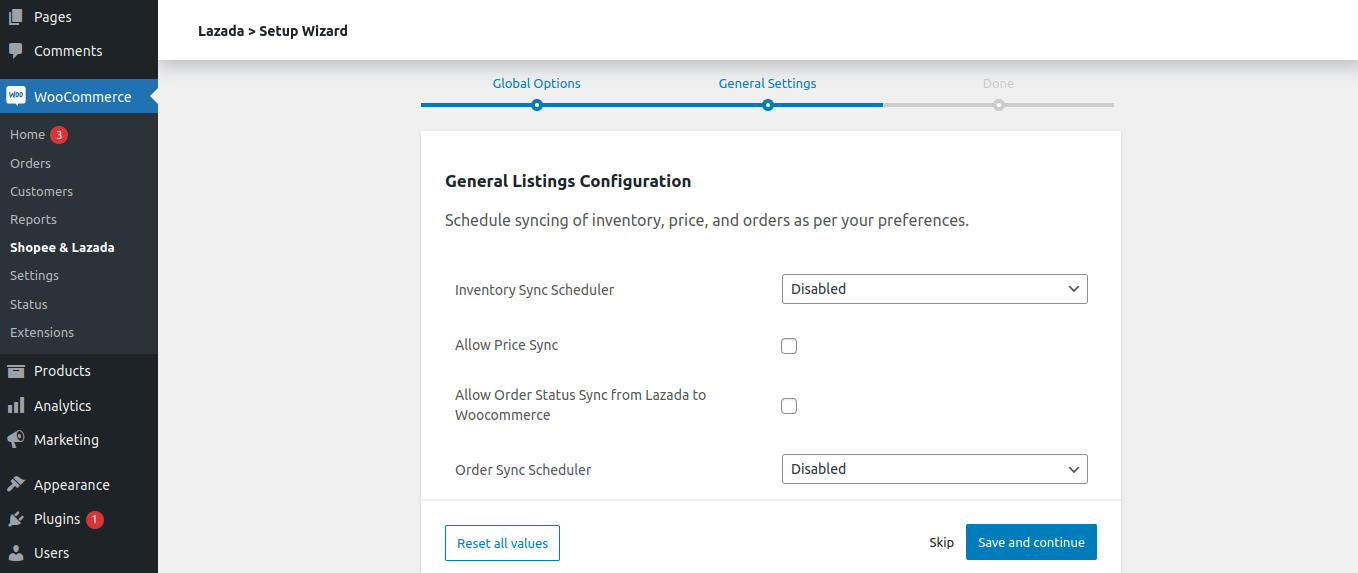1358x573 pixels.
Task: Enable the Allow Price Sync checkbox
Action: pyautogui.click(x=789, y=346)
